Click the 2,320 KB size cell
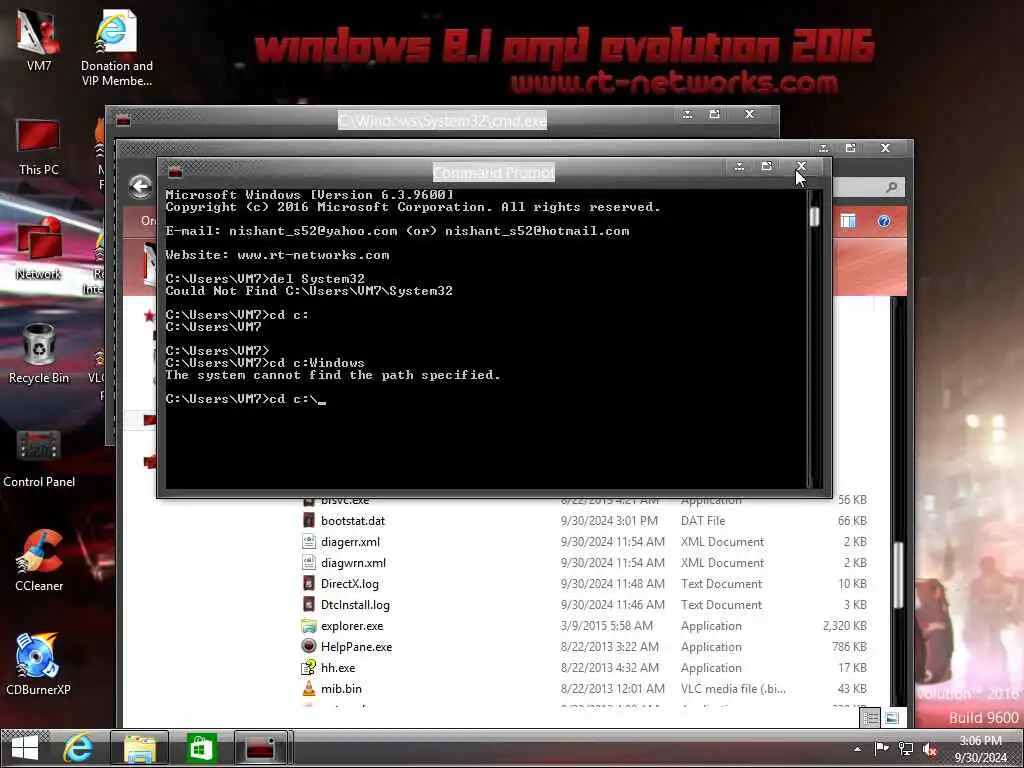 coord(844,626)
